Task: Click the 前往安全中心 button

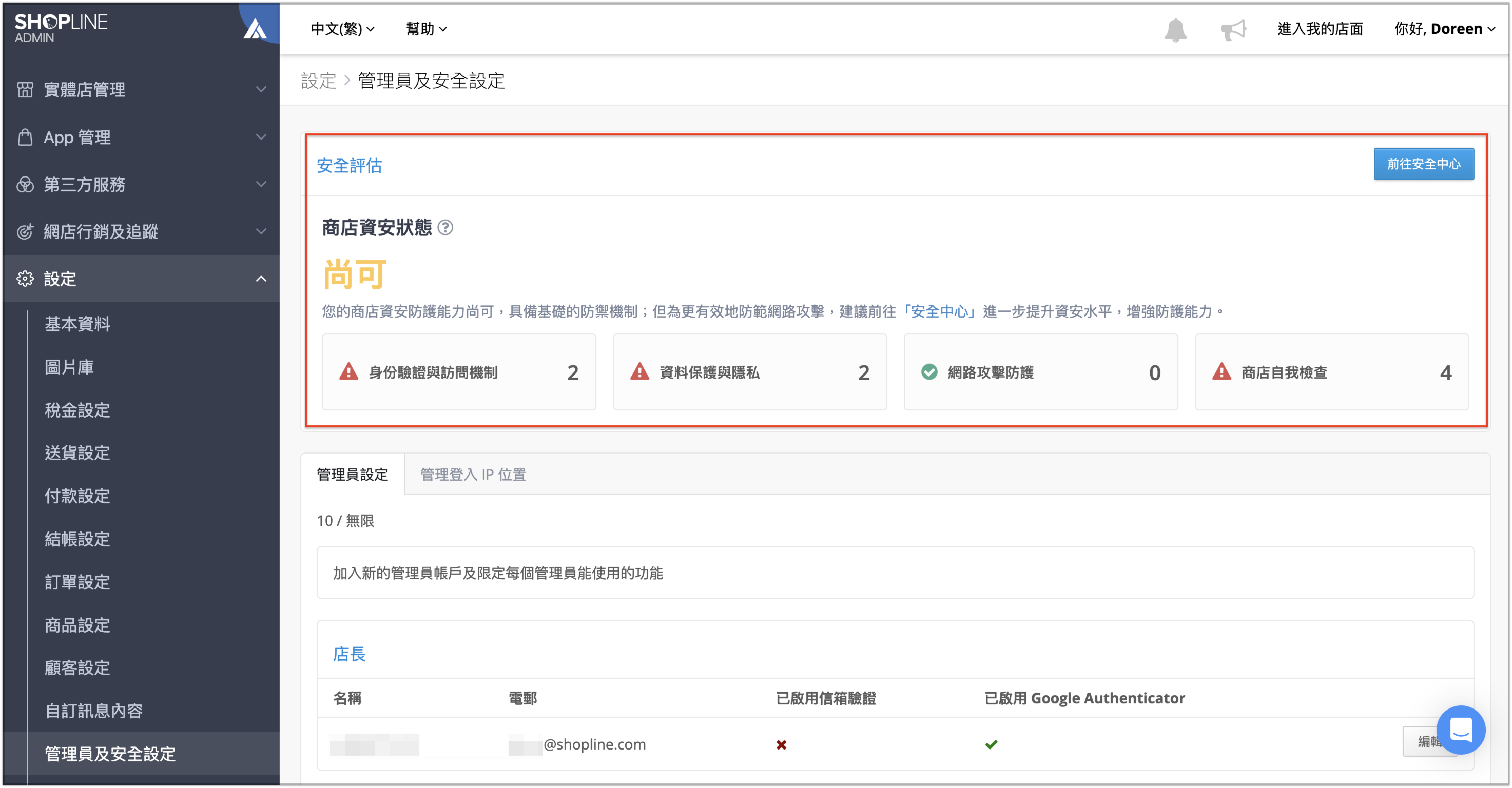Action: click(x=1423, y=164)
